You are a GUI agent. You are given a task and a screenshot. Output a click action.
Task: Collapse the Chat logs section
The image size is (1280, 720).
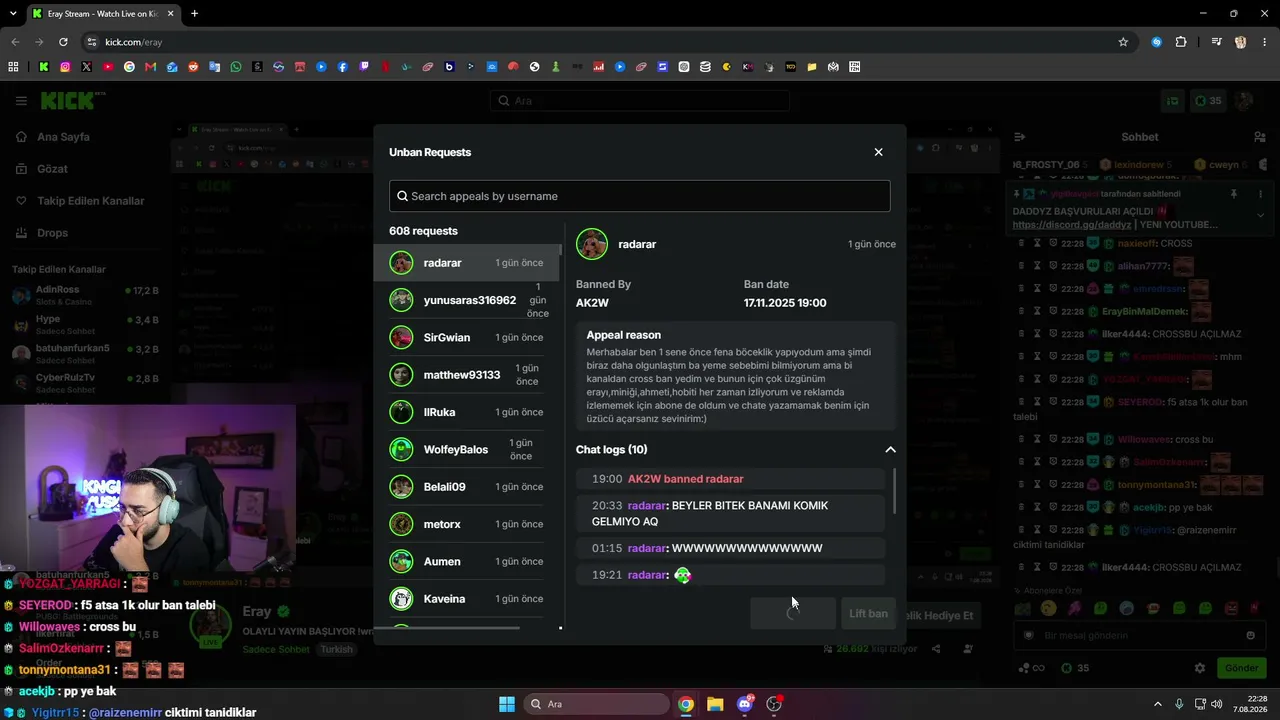coord(890,450)
